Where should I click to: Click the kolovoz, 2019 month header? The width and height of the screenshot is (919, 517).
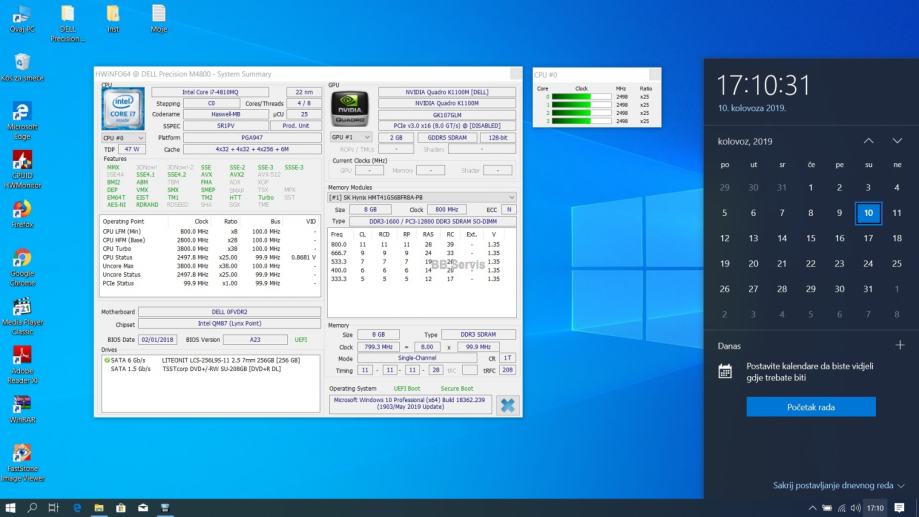[745, 141]
